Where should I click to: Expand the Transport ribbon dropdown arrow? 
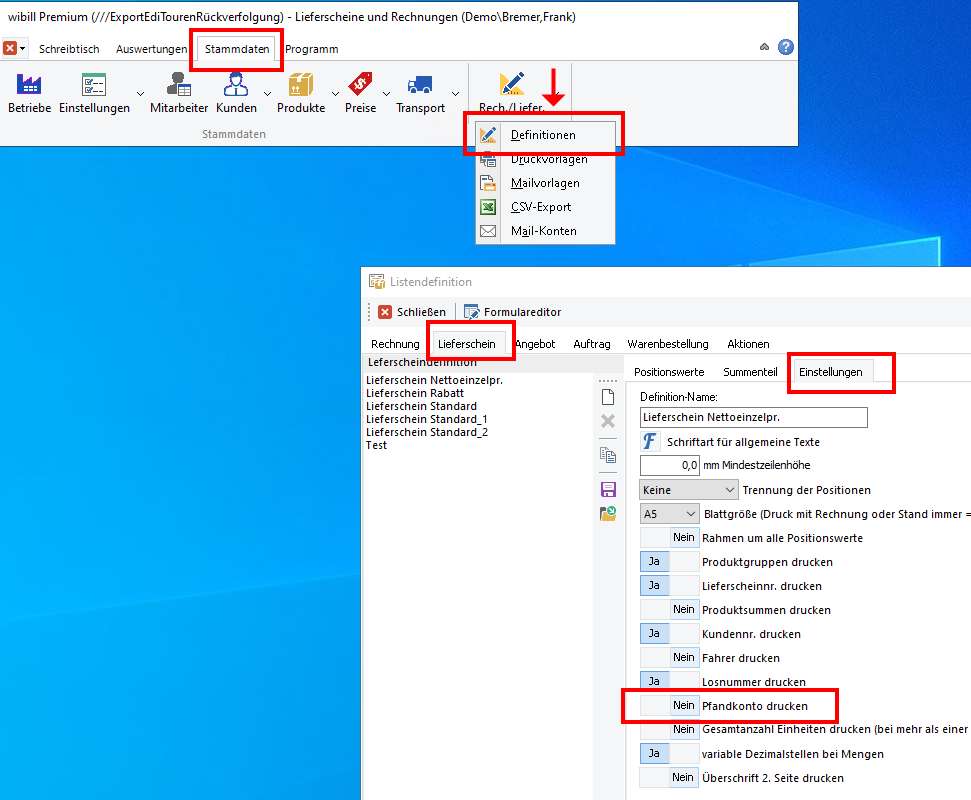point(455,94)
